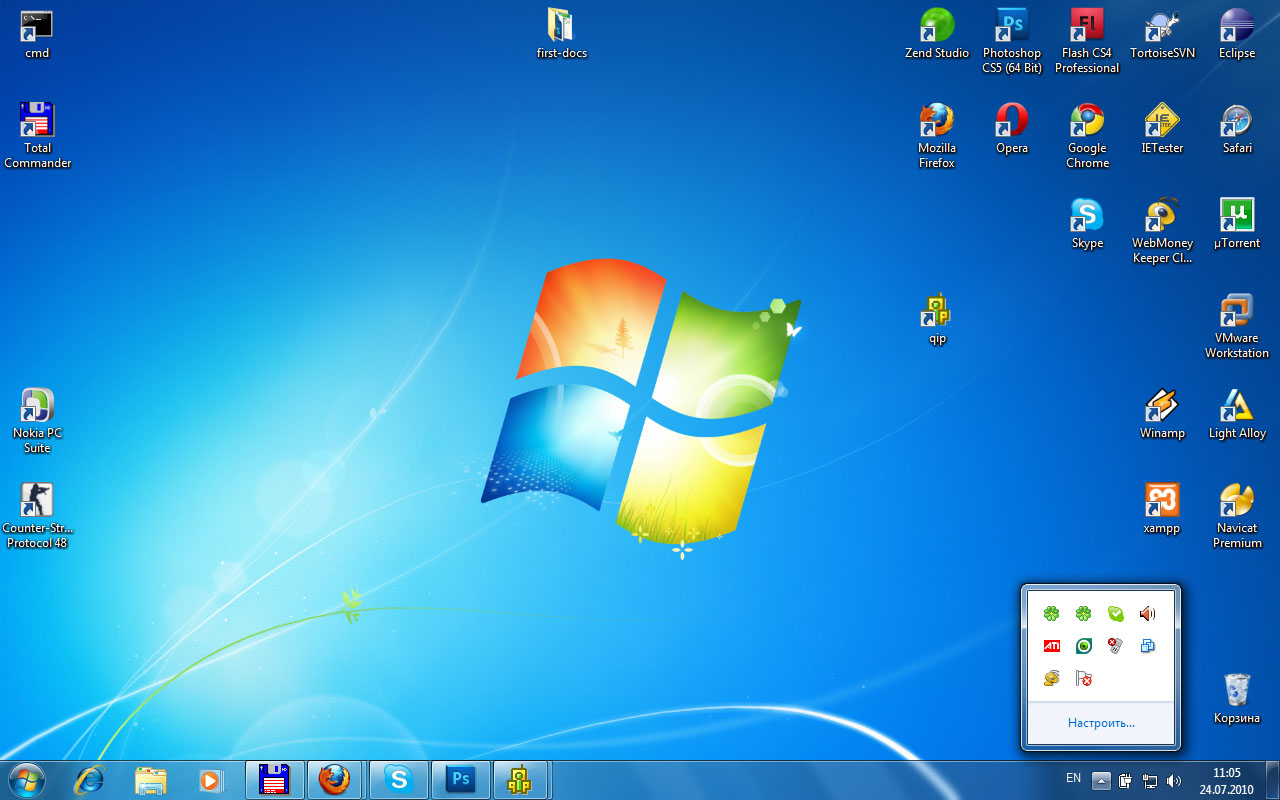Open the cmd desktop shortcut
The image size is (1280, 800).
(37, 35)
